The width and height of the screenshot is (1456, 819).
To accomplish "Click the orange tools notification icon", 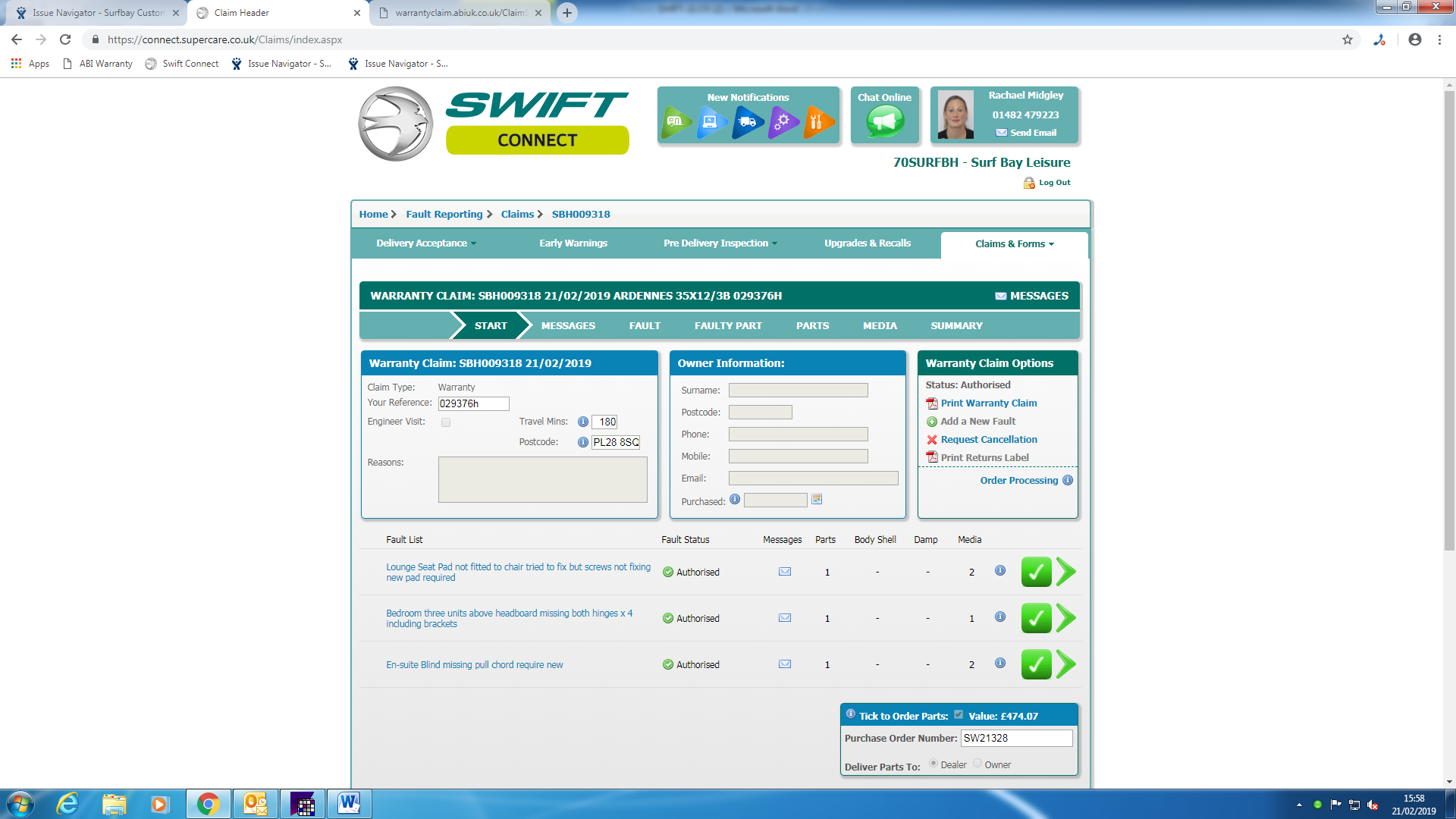I will click(x=817, y=121).
